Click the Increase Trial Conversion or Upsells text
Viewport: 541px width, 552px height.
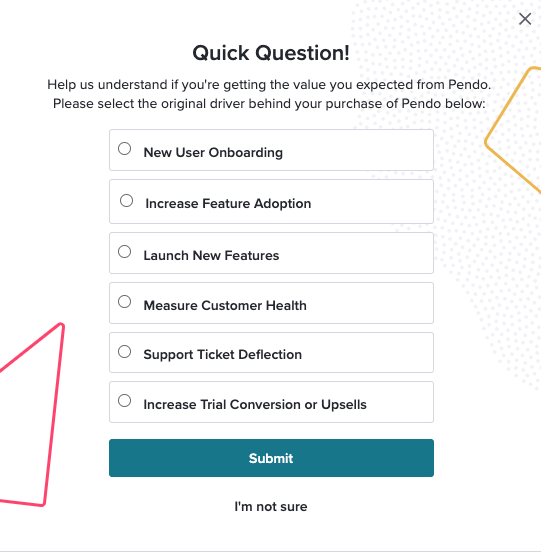(255, 404)
